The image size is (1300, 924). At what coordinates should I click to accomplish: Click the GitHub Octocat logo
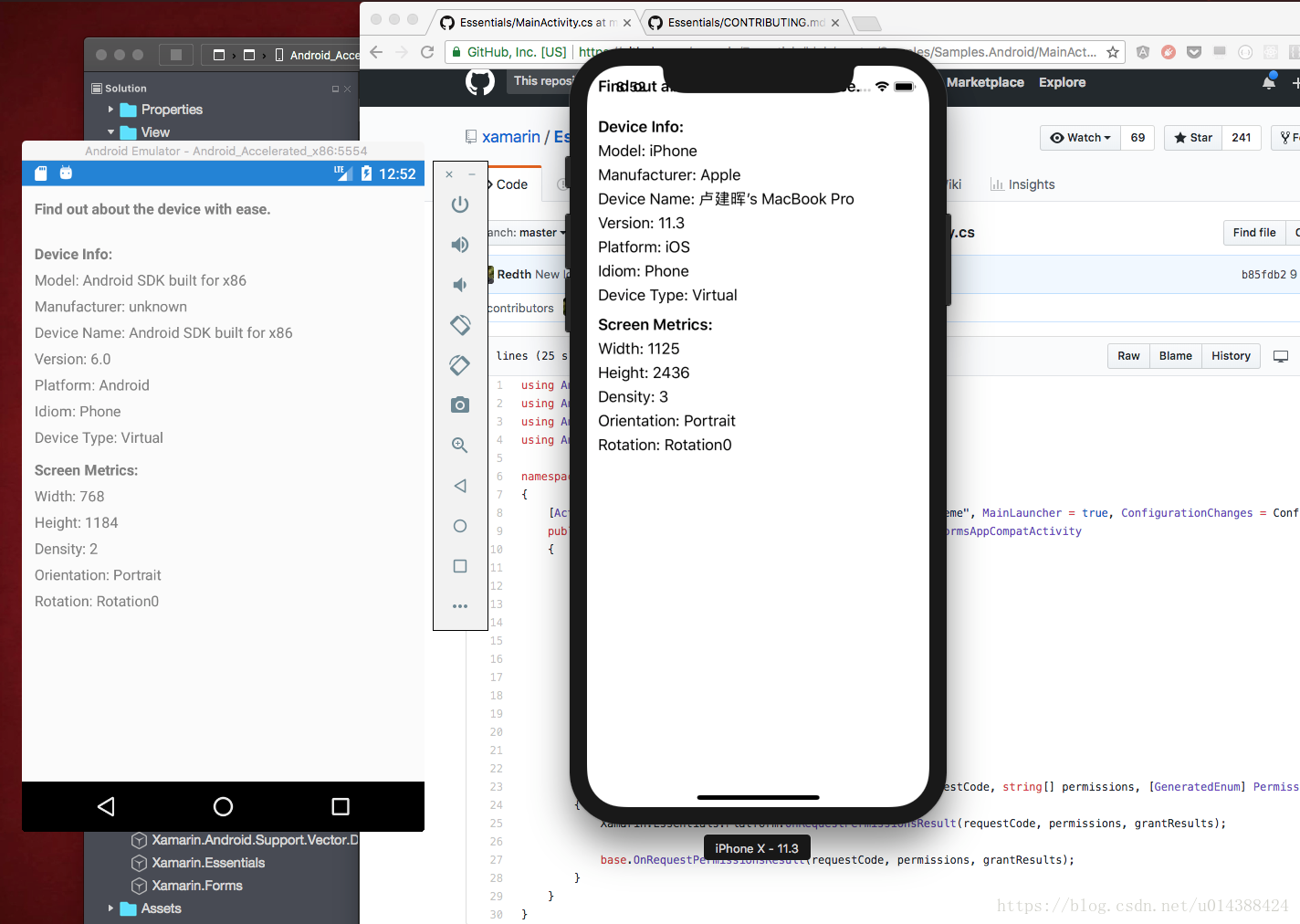click(480, 82)
